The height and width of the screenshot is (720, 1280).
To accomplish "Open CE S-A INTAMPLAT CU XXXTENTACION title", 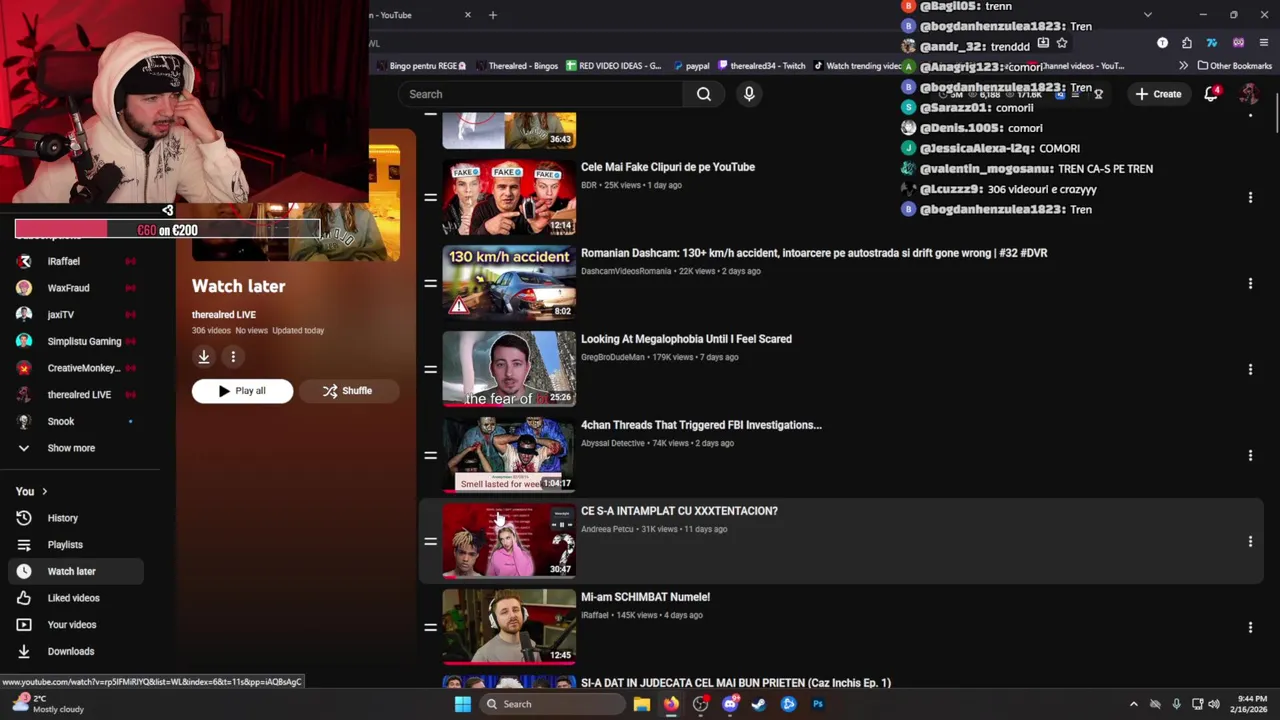I will click(679, 511).
